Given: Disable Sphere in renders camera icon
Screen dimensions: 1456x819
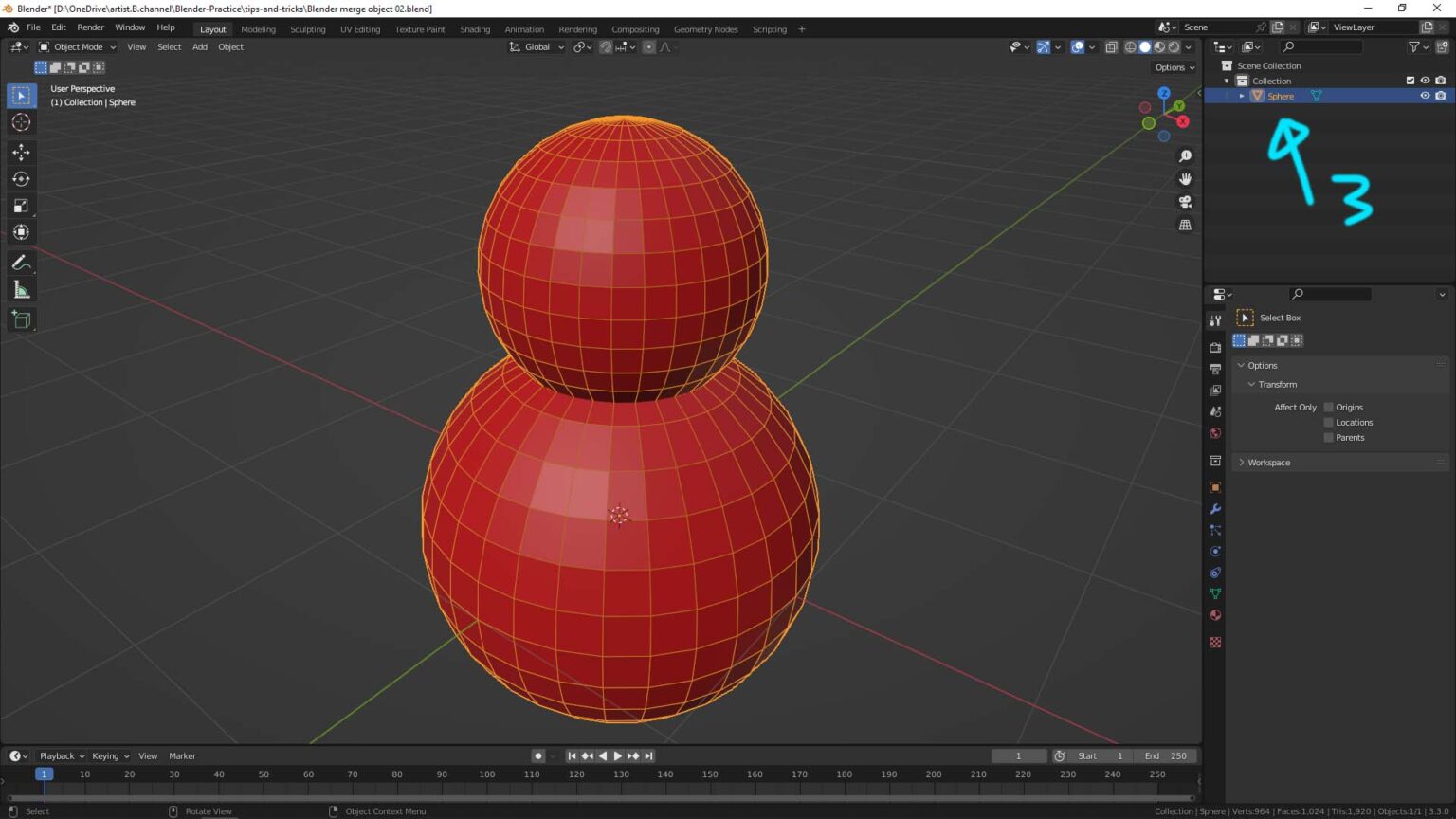Looking at the screenshot, I should pos(1441,96).
